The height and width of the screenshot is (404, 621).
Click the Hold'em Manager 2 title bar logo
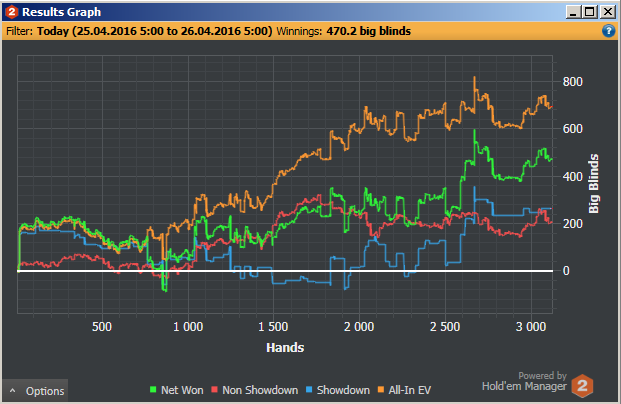[12, 12]
